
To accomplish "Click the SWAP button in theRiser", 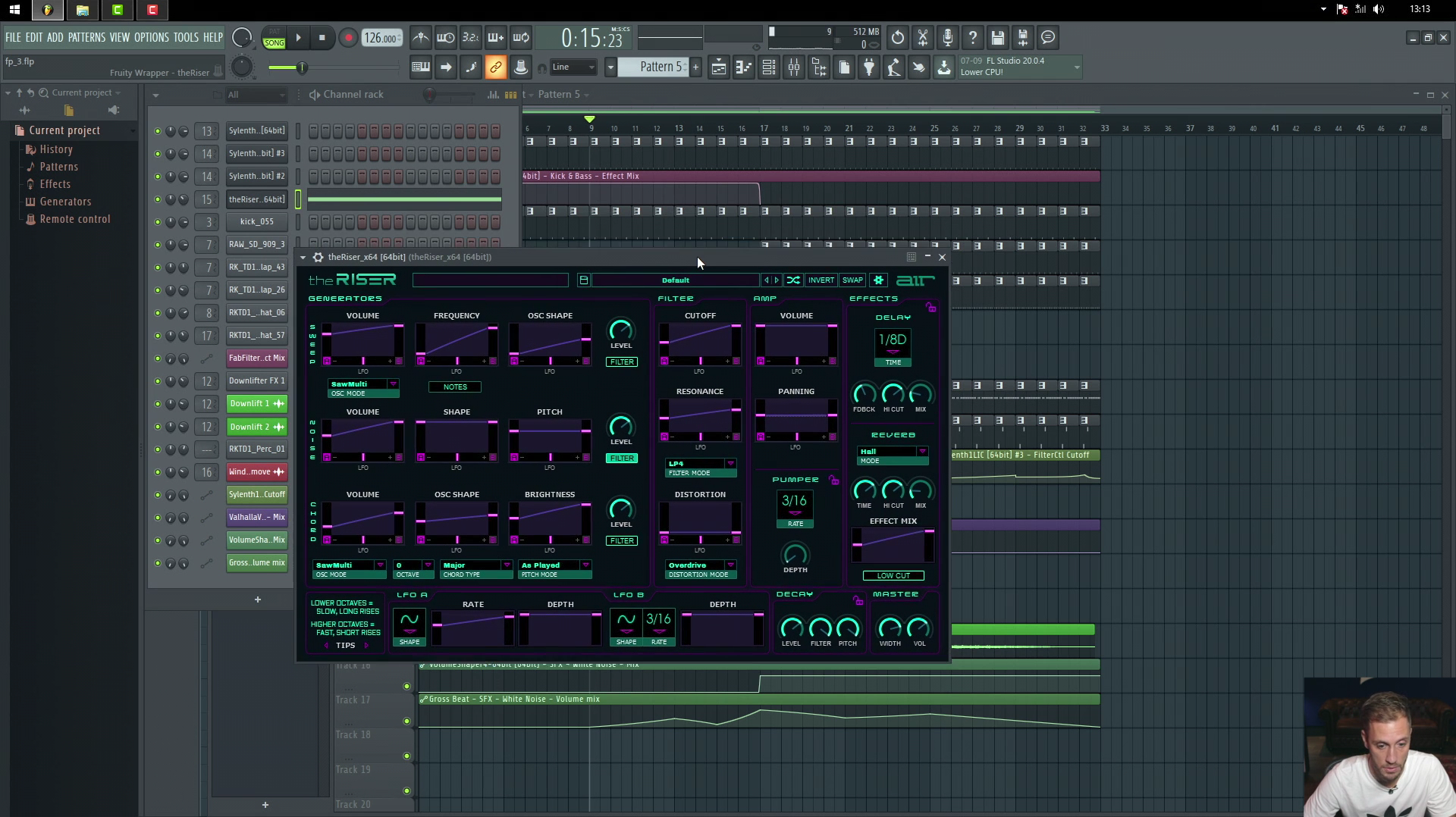I will point(852,280).
